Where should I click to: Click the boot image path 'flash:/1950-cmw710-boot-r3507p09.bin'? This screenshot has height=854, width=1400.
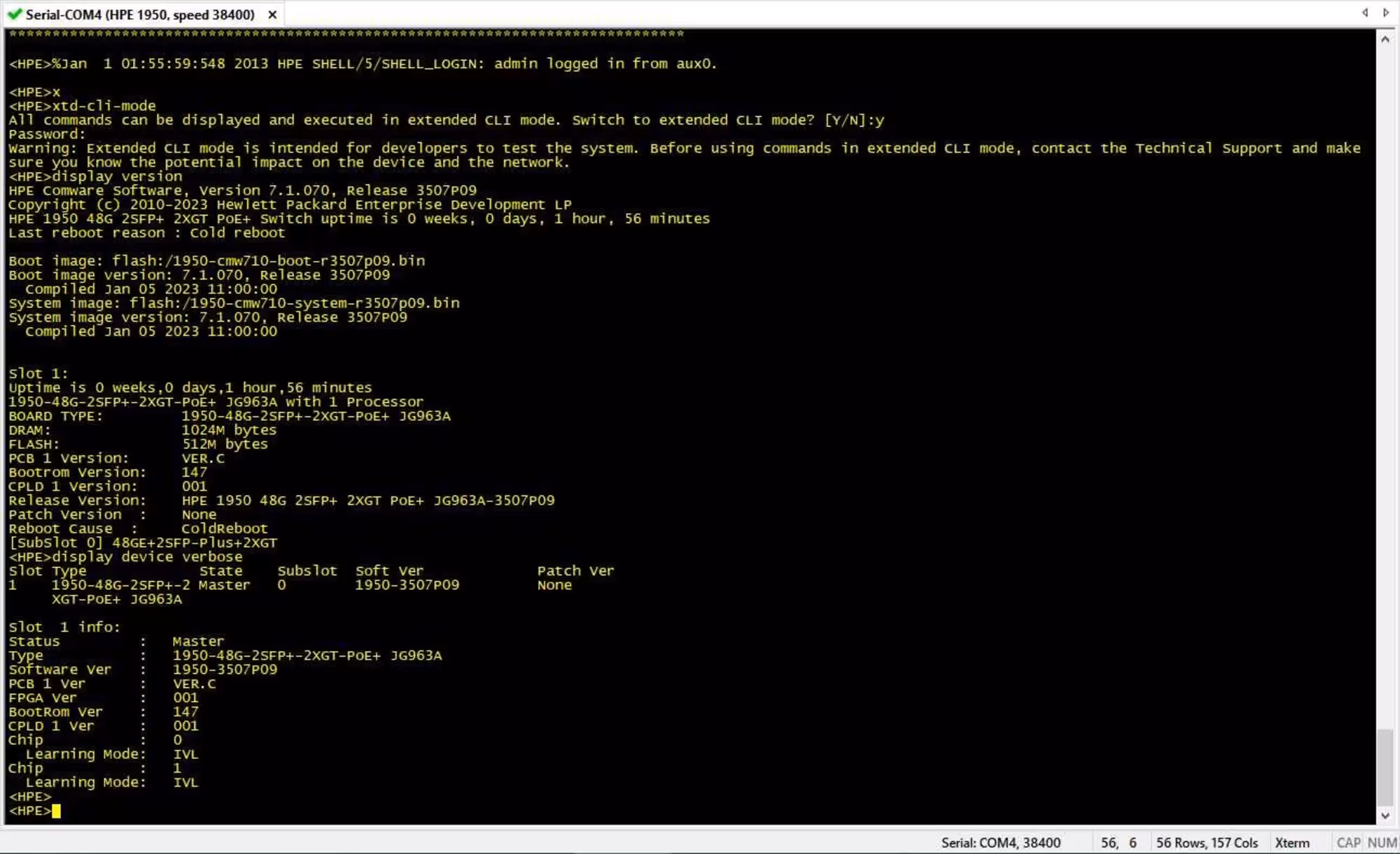269,261
